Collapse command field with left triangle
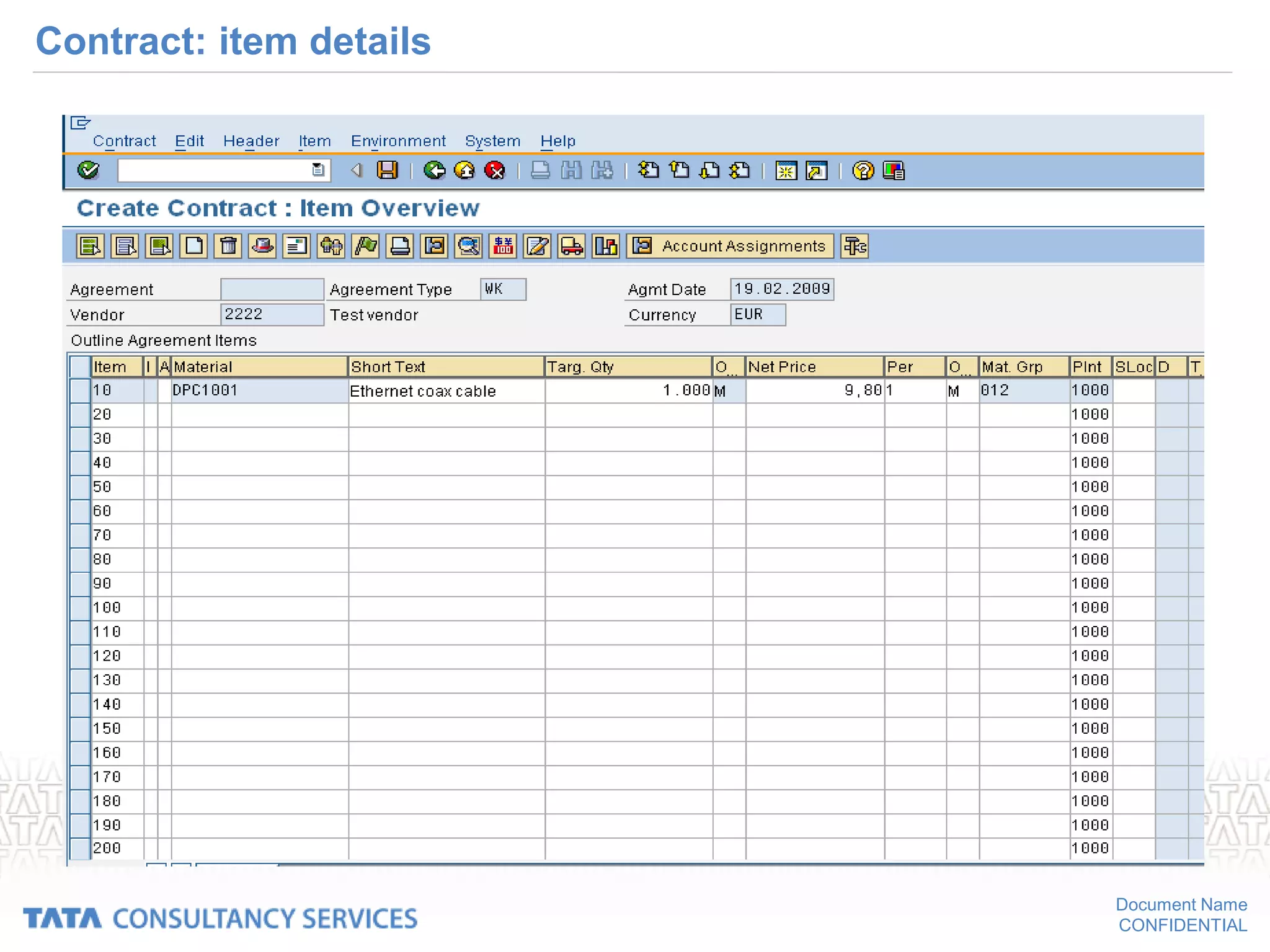Screen dimensions: 1270x952 click(x=357, y=170)
